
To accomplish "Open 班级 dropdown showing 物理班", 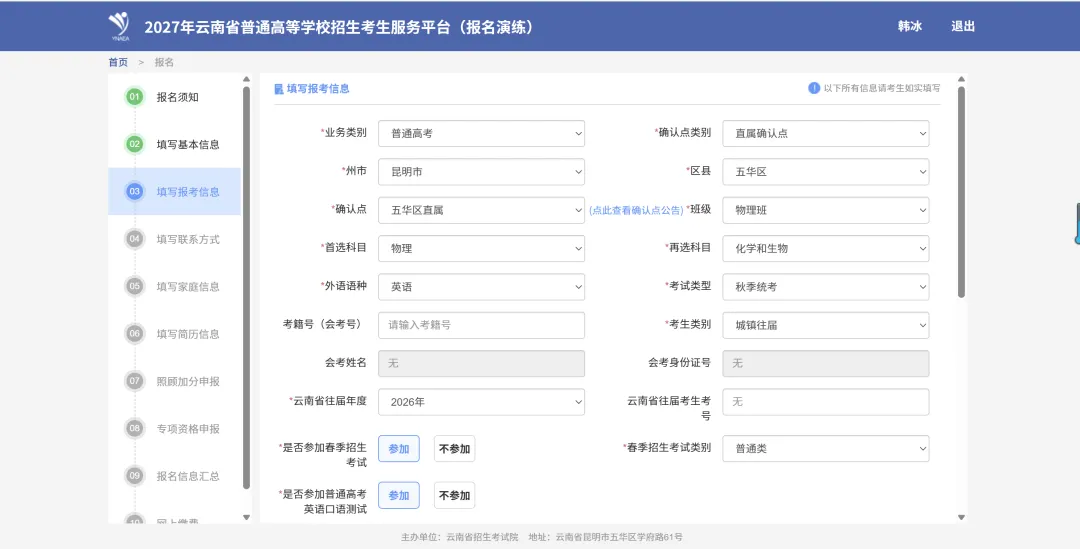I will click(x=826, y=210).
